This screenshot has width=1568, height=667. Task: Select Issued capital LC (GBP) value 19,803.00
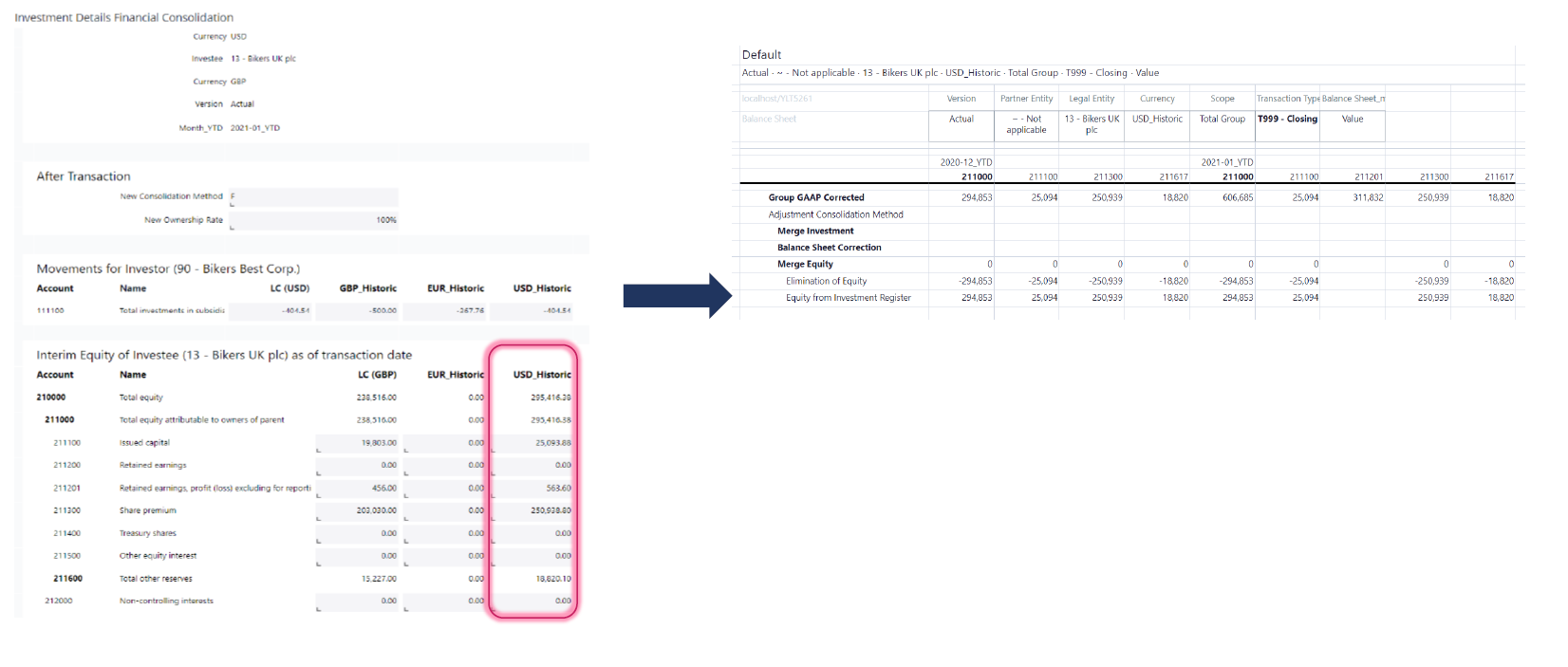point(358,443)
